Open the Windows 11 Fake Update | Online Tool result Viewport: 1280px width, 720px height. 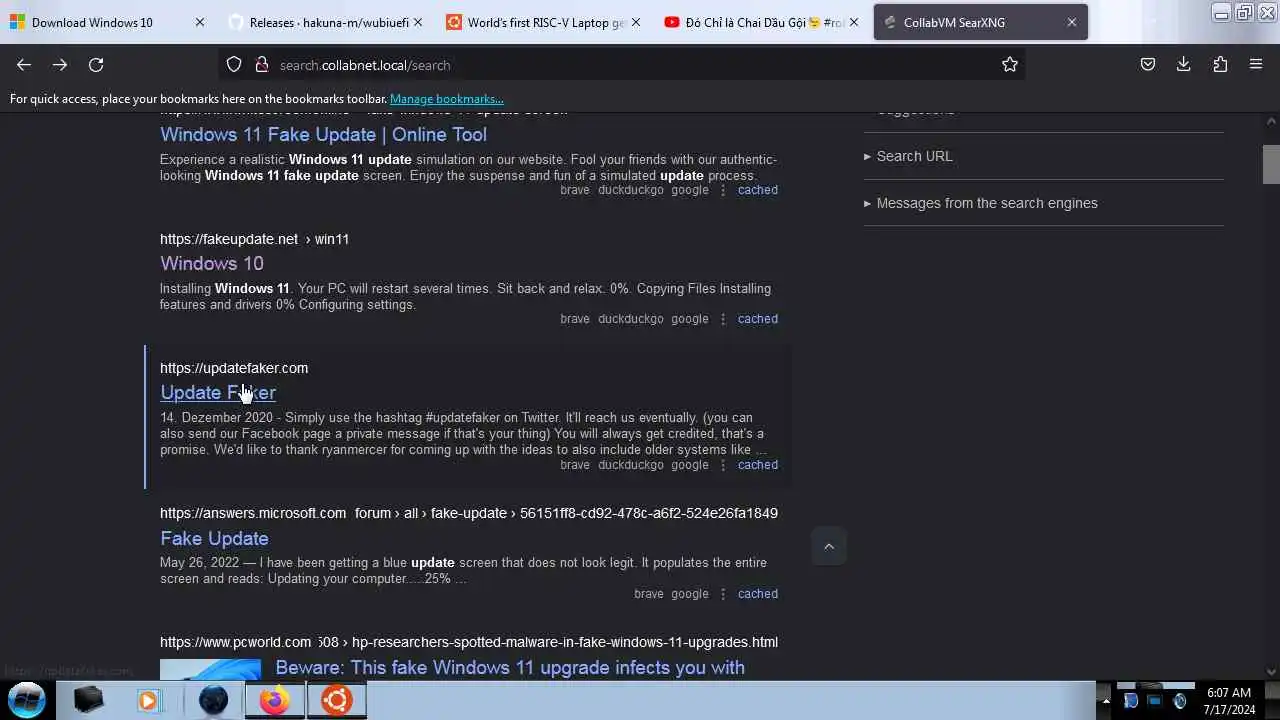pyautogui.click(x=323, y=134)
